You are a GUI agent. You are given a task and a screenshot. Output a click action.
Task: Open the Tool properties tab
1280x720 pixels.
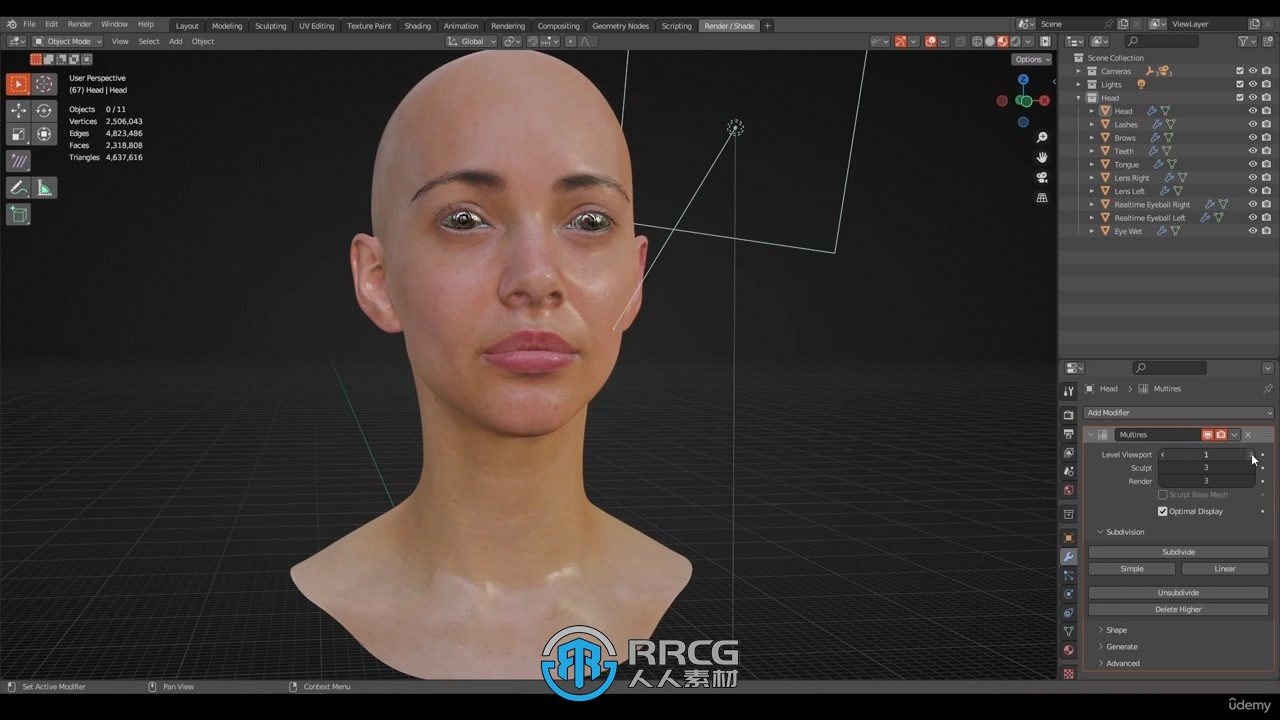(x=1068, y=391)
